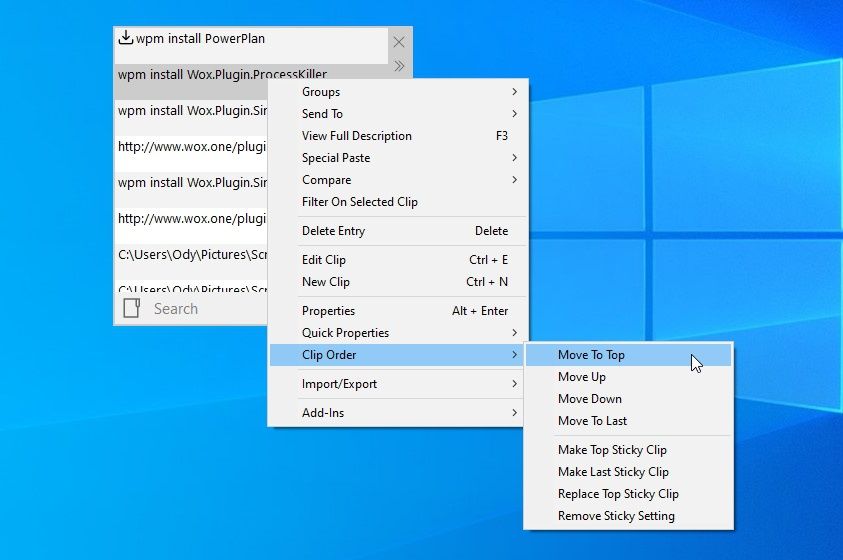Select the 'wpm install PowerPlan' clip
Viewport: 843px width, 560px height.
(251, 45)
